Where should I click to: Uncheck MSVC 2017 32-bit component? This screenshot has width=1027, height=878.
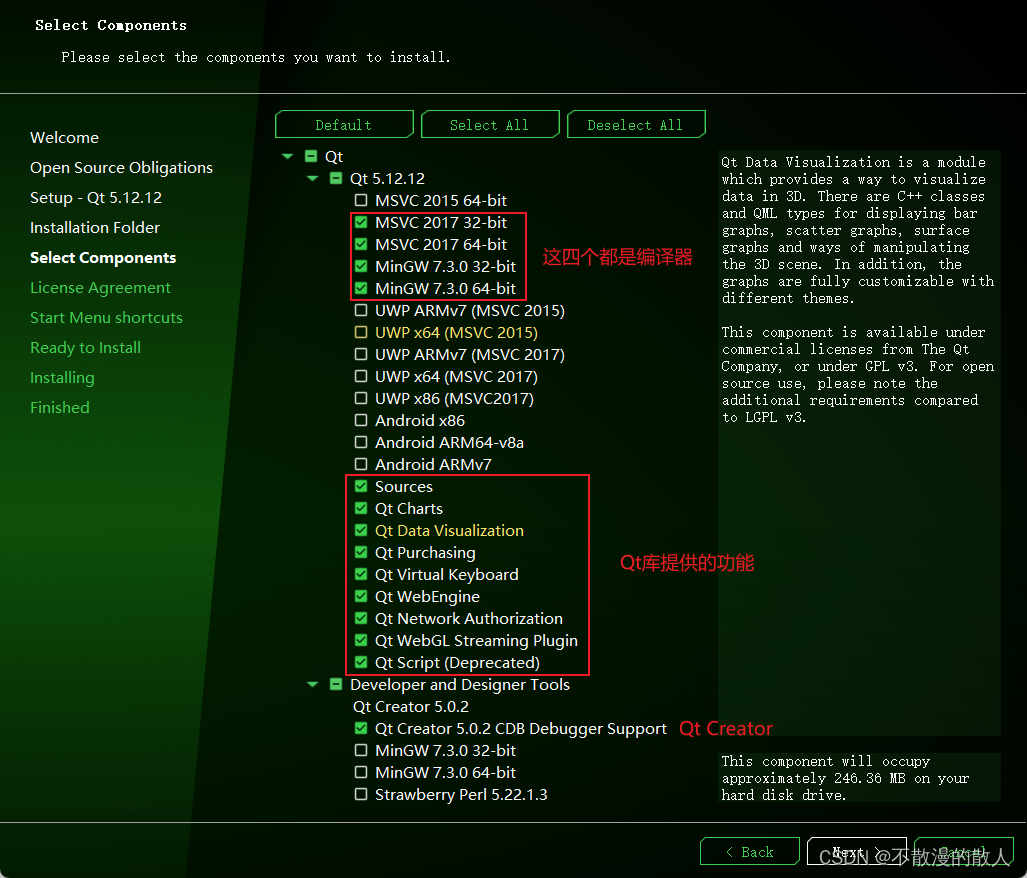pyautogui.click(x=361, y=222)
